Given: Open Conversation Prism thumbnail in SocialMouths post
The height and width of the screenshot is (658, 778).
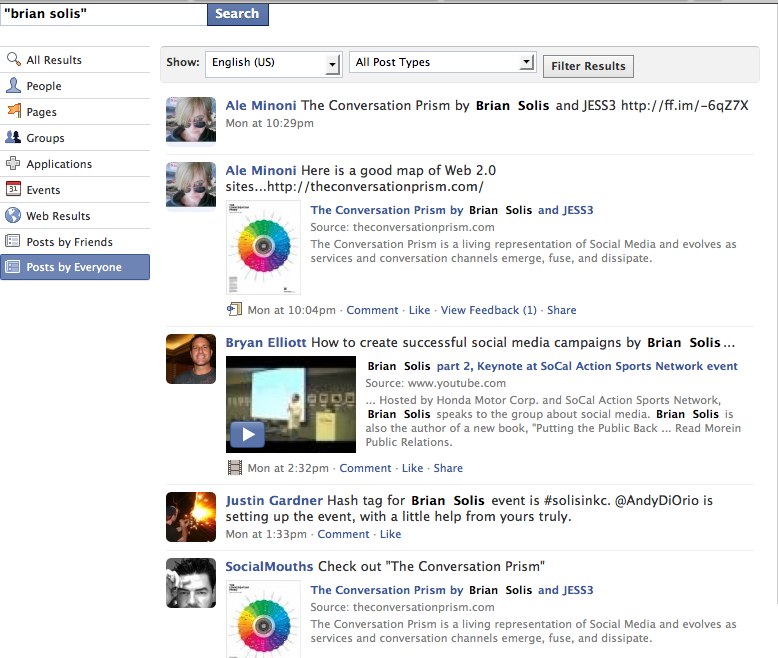Looking at the screenshot, I should pyautogui.click(x=263, y=619).
